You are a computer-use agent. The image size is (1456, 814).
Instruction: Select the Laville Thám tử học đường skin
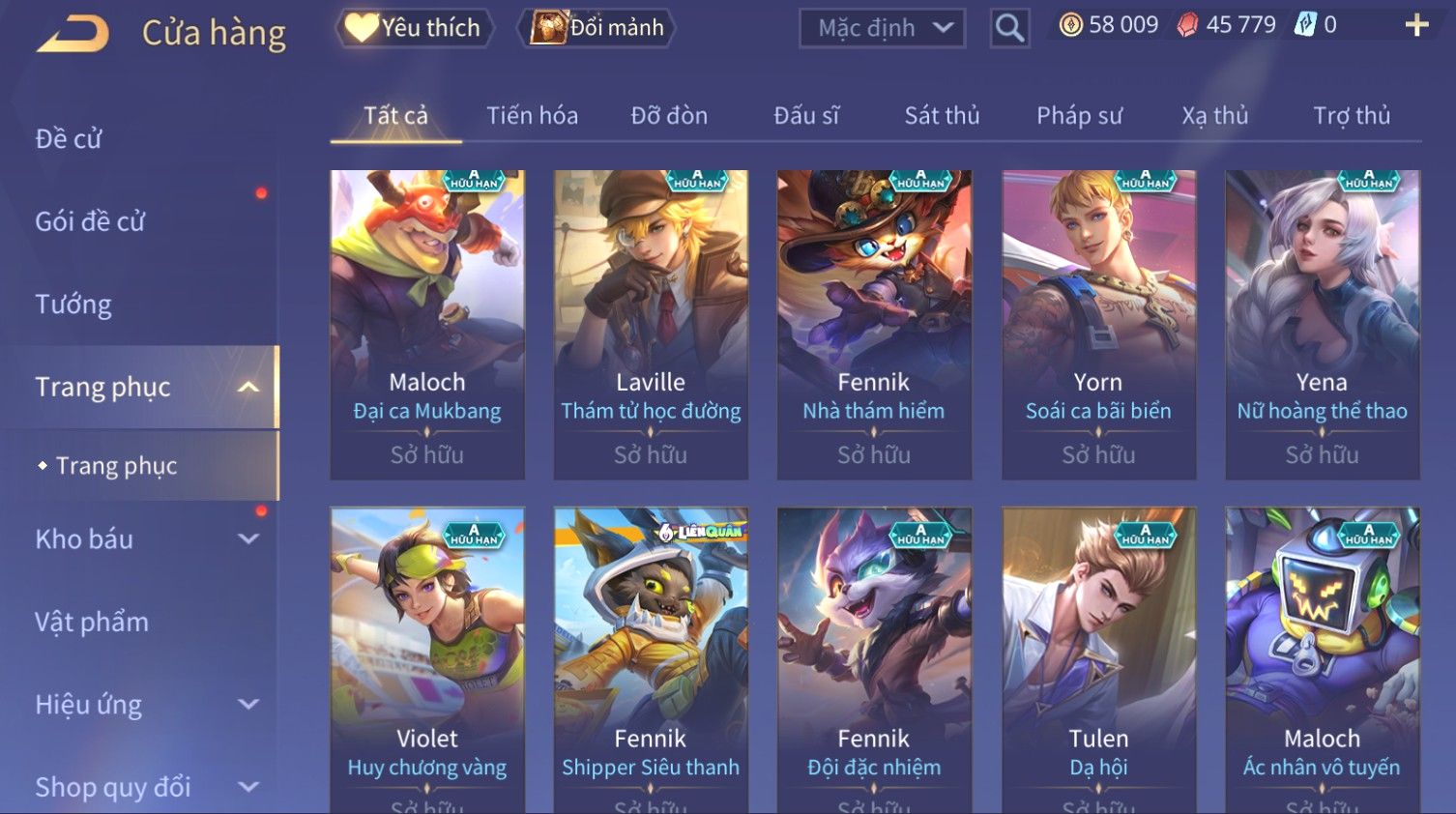point(651,325)
